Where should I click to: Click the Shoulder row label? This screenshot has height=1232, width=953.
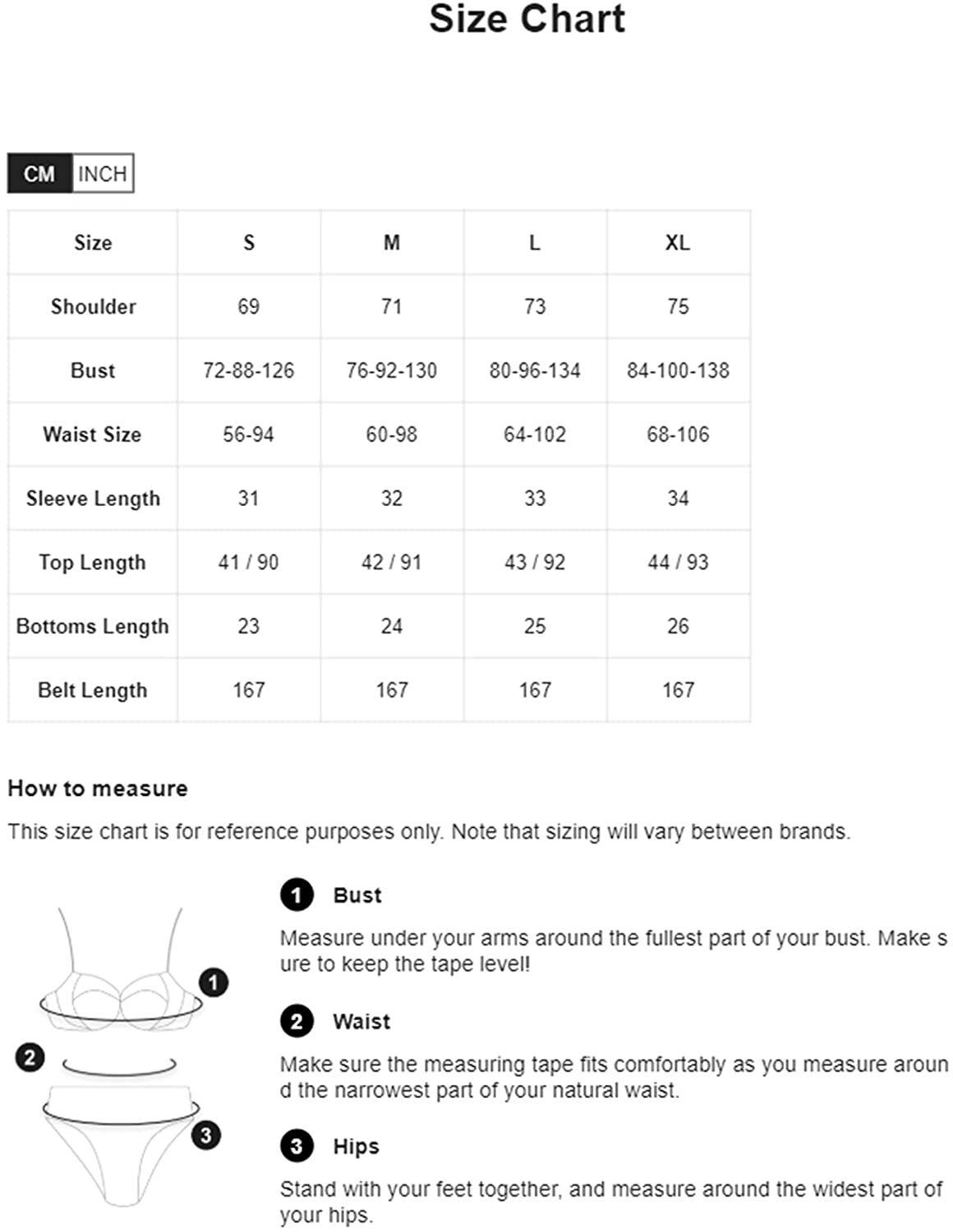pos(93,306)
